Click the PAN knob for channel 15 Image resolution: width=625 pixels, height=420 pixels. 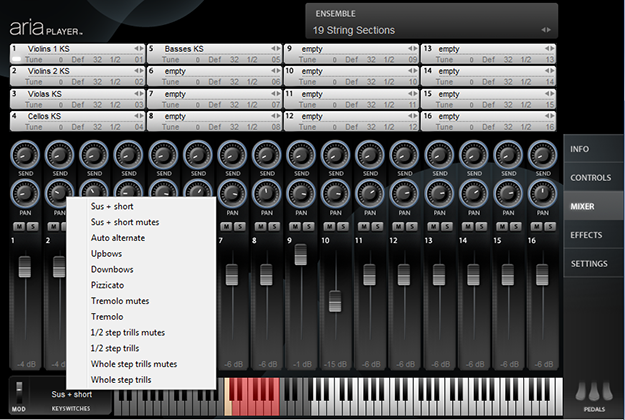coord(508,194)
